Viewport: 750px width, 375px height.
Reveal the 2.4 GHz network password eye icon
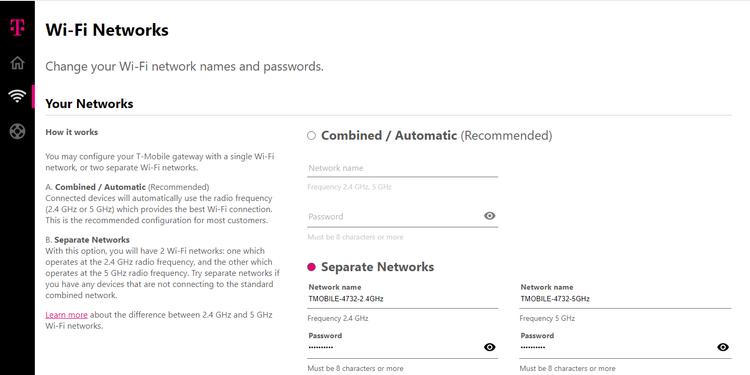[x=489, y=347]
